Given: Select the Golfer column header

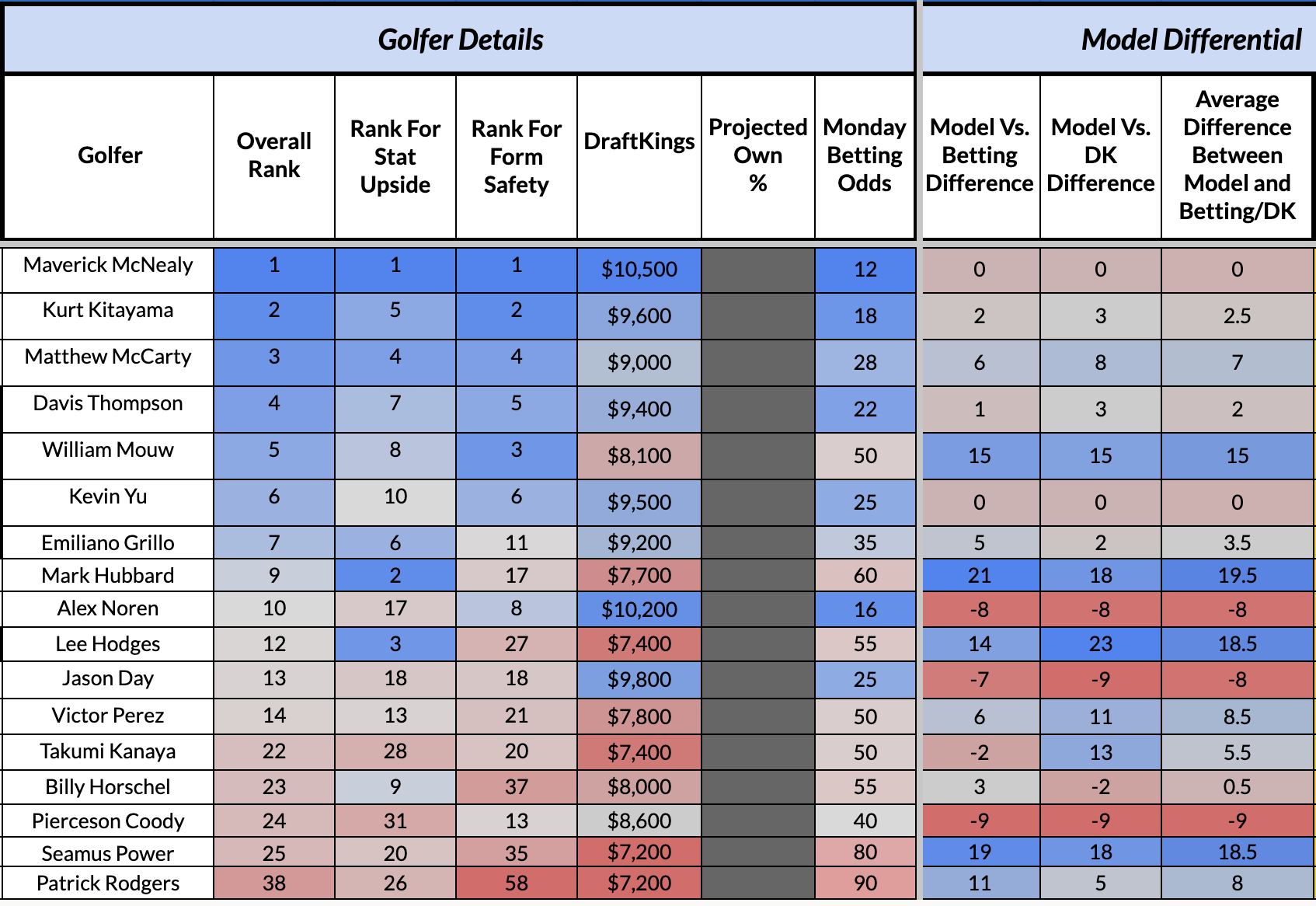Looking at the screenshot, I should pyautogui.click(x=110, y=155).
